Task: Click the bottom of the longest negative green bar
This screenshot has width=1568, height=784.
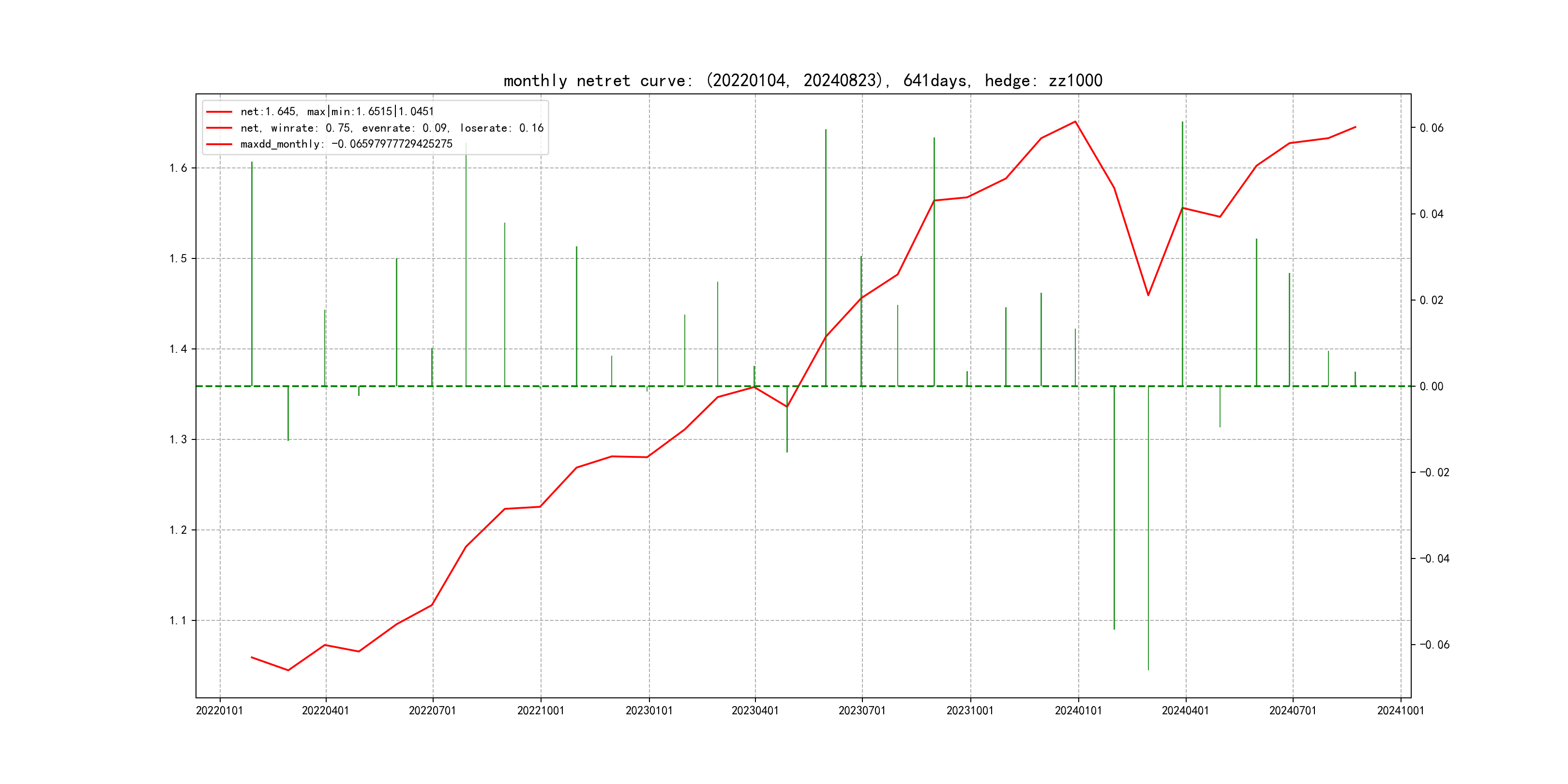Action: point(1148,669)
